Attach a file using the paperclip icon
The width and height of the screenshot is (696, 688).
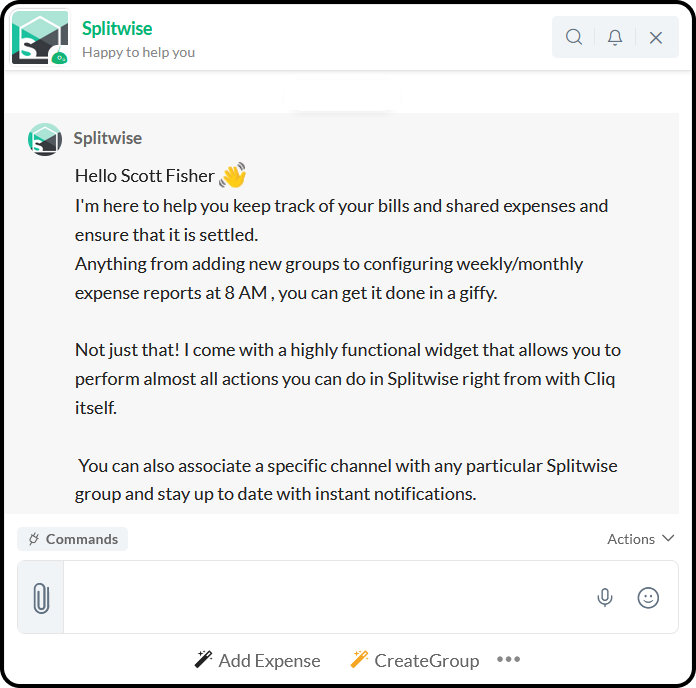[41, 597]
